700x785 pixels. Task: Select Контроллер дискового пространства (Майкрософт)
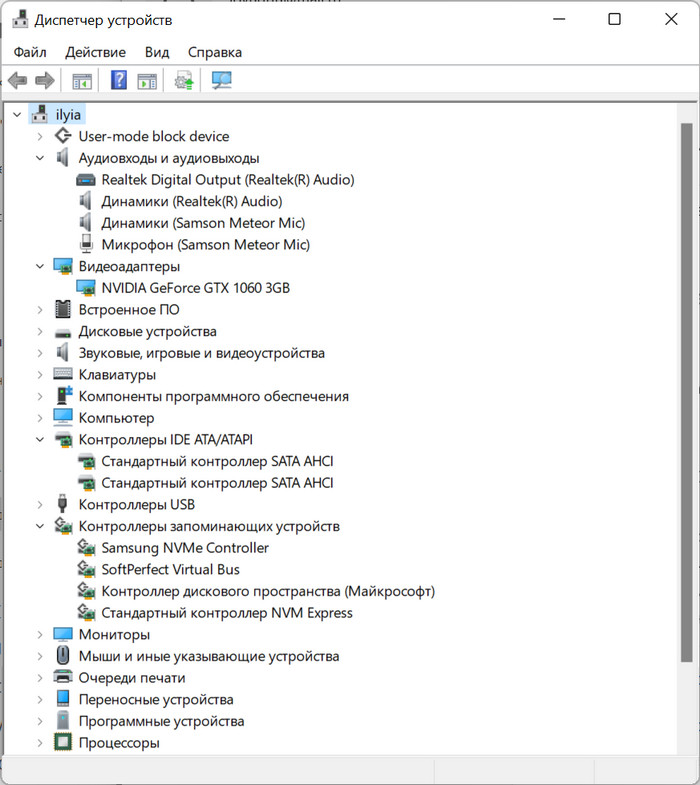(x=268, y=591)
